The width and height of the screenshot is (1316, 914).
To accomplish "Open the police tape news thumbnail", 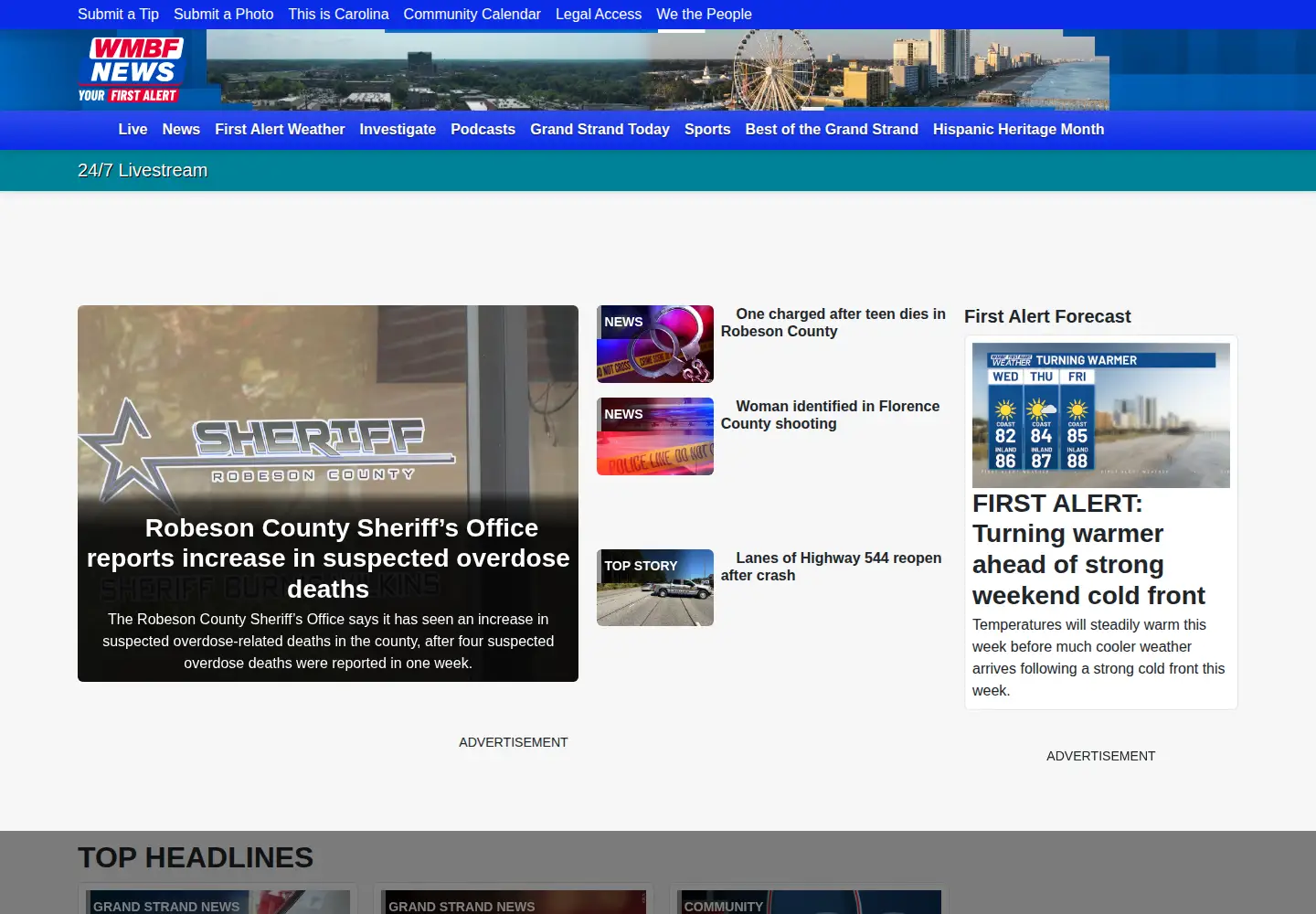I will click(655, 436).
